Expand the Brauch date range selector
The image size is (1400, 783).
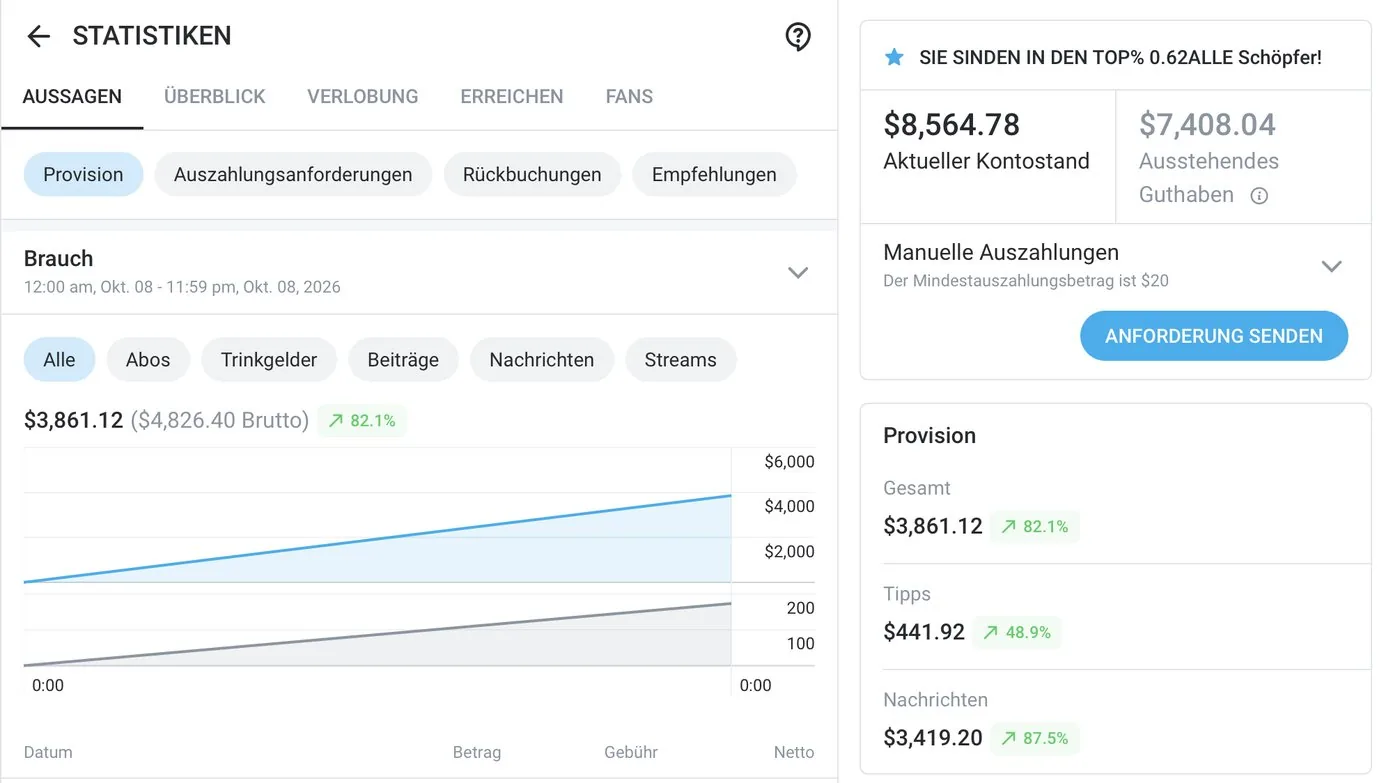point(797,272)
